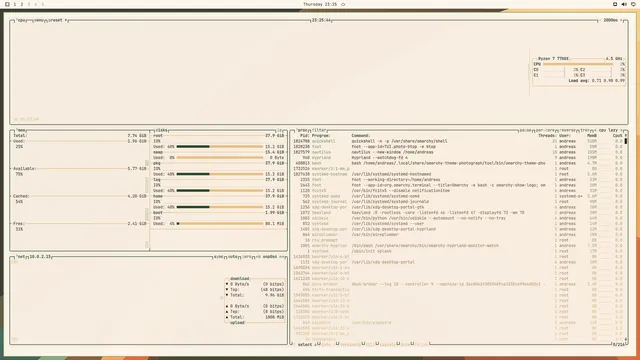The width and height of the screenshot is (640, 360).
Task: Switch to workspace 1
Action: click(x=15, y=4)
